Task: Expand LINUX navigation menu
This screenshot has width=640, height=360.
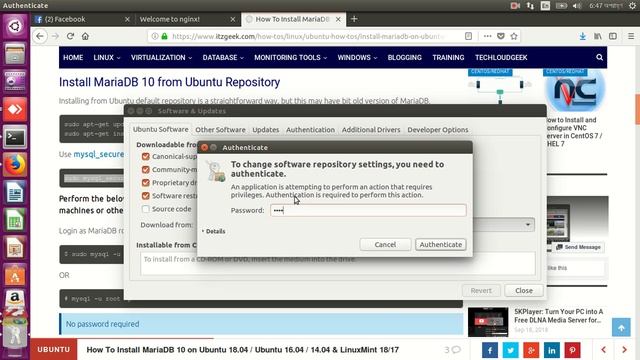Action: pyautogui.click(x=107, y=58)
